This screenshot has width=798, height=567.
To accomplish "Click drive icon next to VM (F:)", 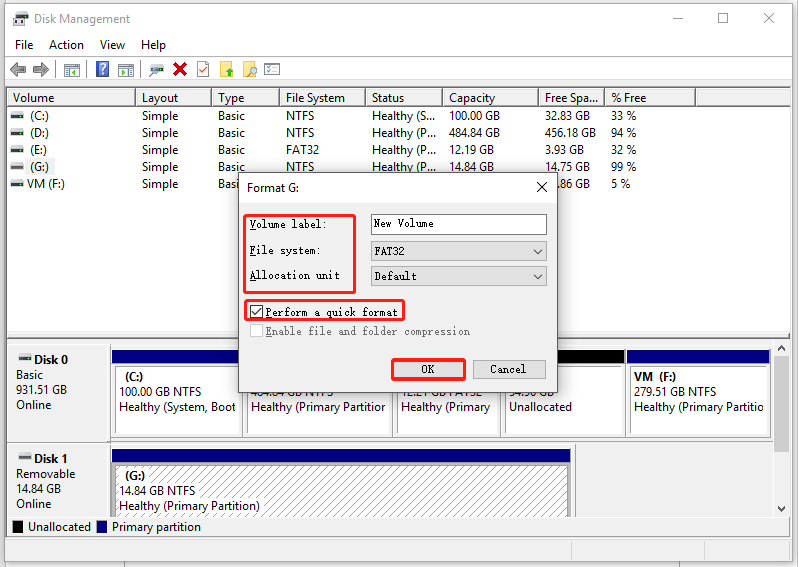I will pos(17,184).
